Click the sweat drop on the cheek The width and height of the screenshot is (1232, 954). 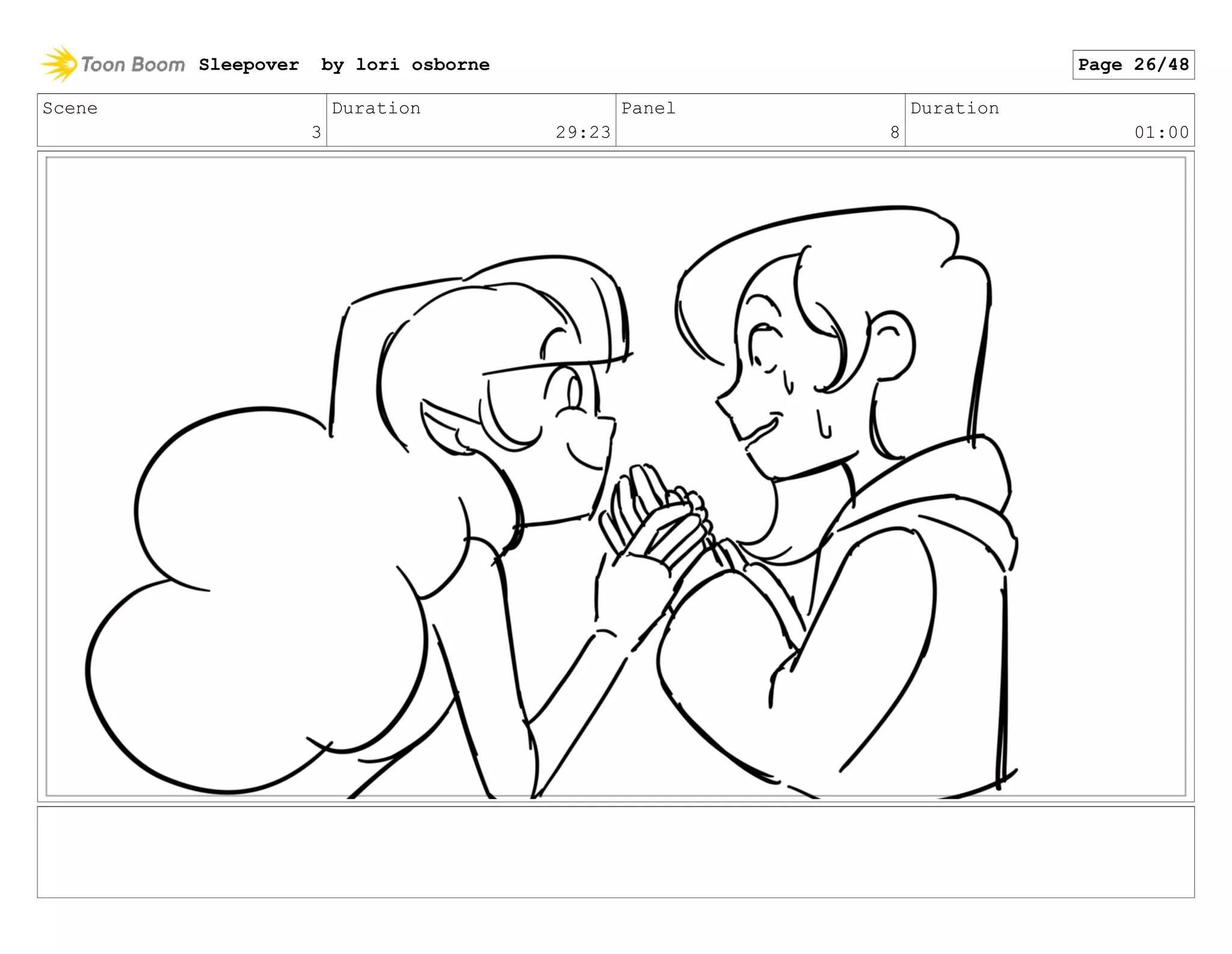pyautogui.click(x=823, y=425)
